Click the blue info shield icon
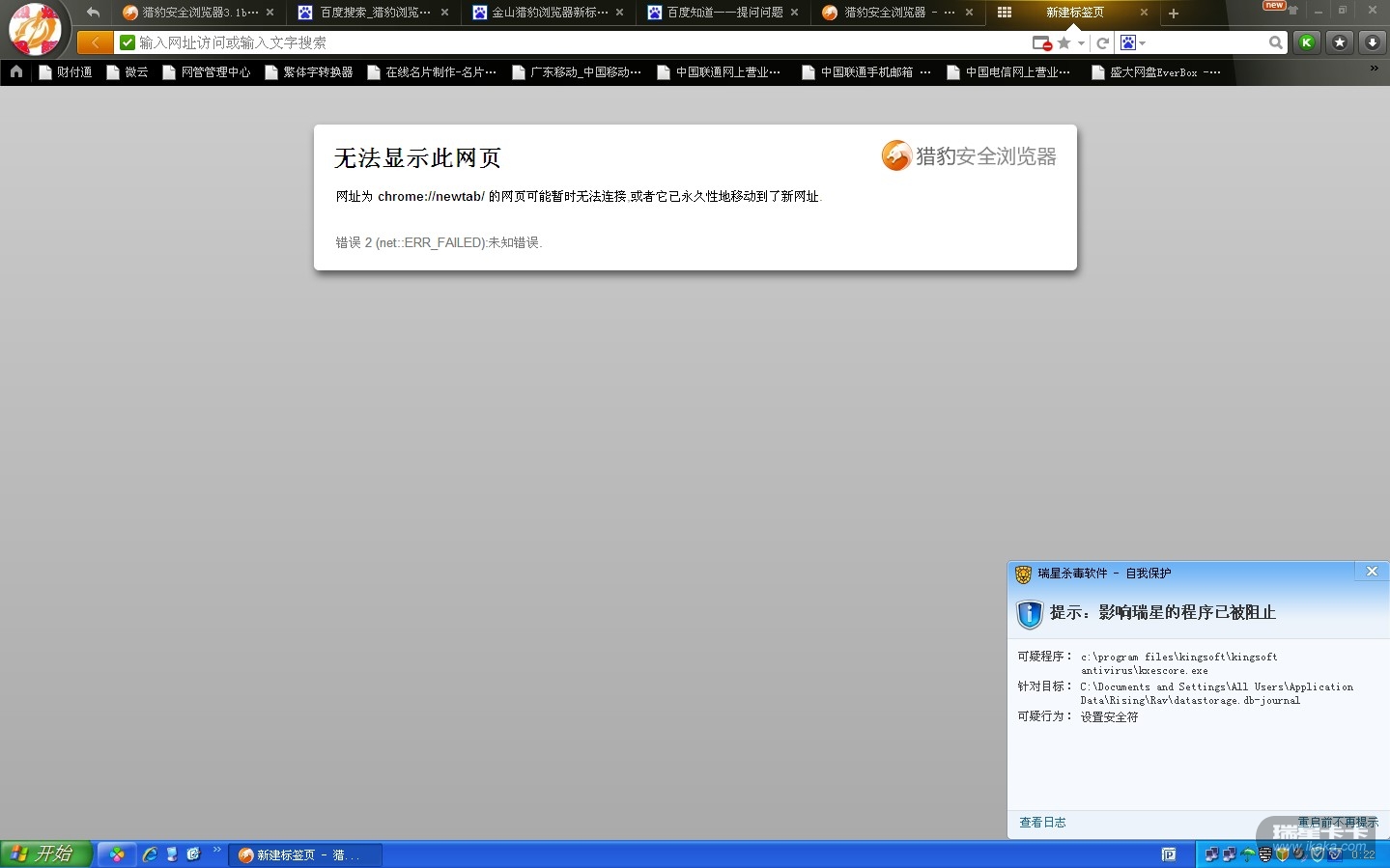Viewport: 1390px width, 868px height. tap(1030, 614)
